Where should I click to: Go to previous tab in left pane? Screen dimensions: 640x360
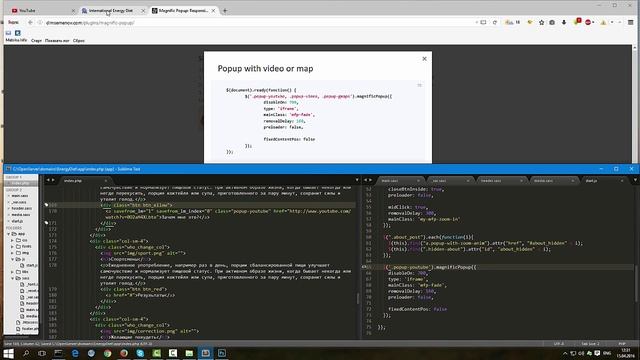point(48,180)
